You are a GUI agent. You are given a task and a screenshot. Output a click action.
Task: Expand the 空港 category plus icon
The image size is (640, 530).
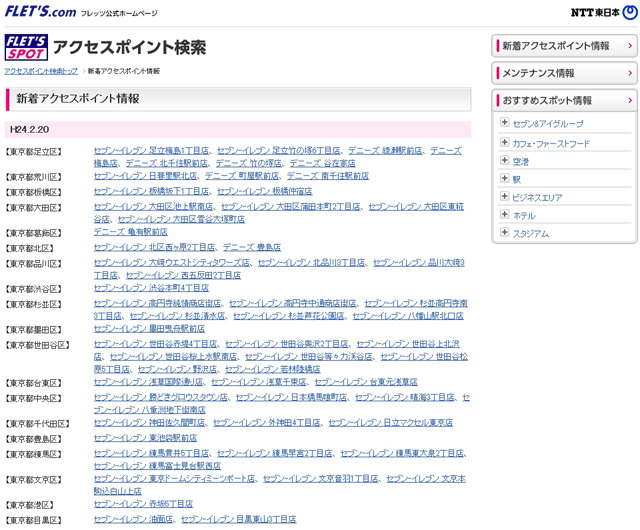[504, 160]
